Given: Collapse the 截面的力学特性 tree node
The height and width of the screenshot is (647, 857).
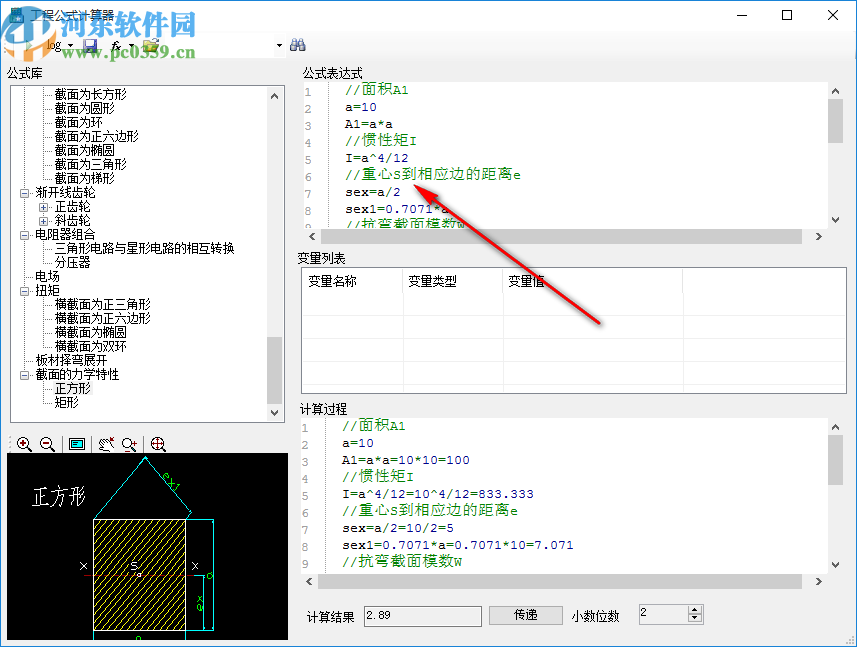Looking at the screenshot, I should point(25,375).
